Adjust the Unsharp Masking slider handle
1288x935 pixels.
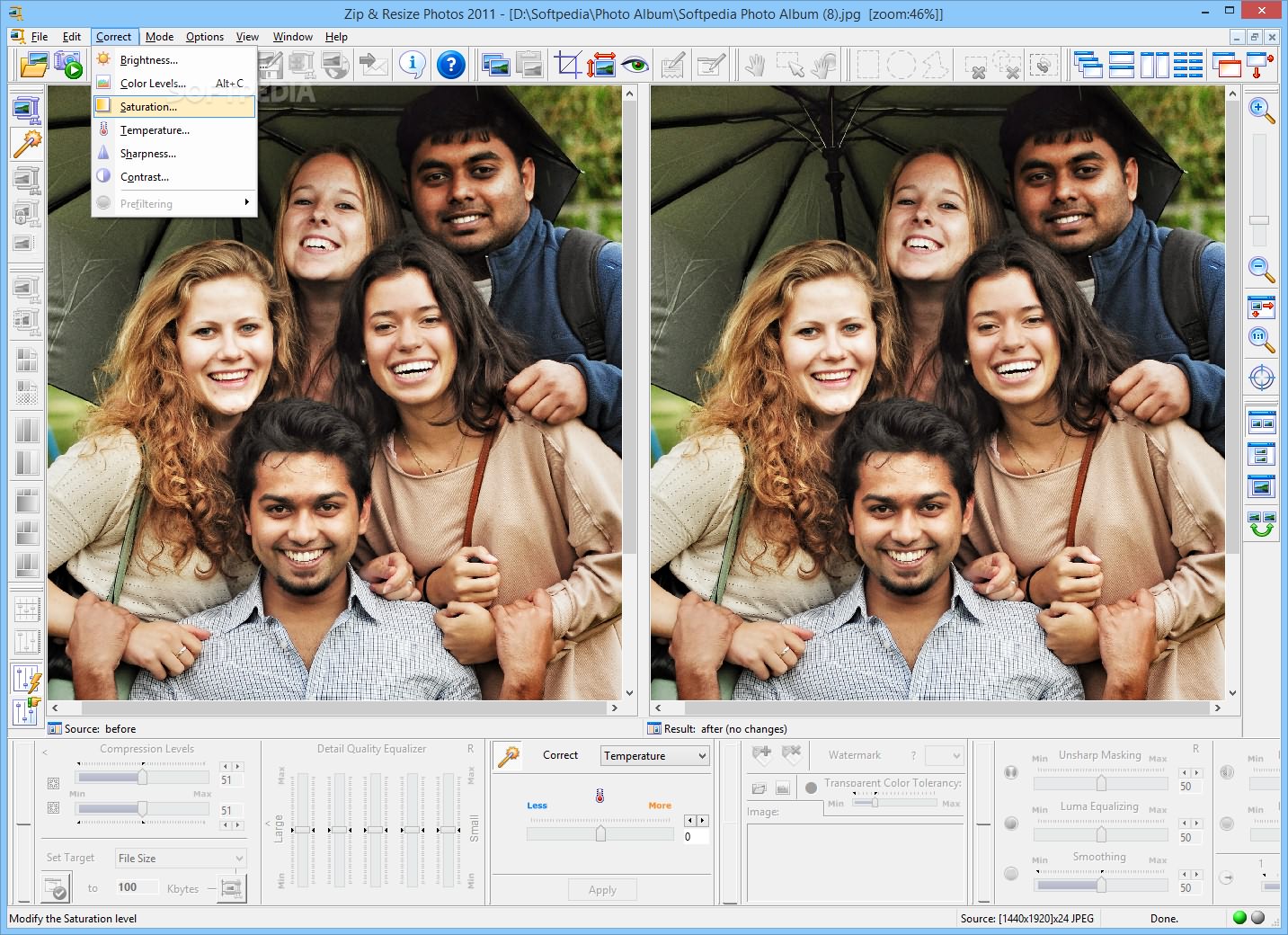point(1101,783)
